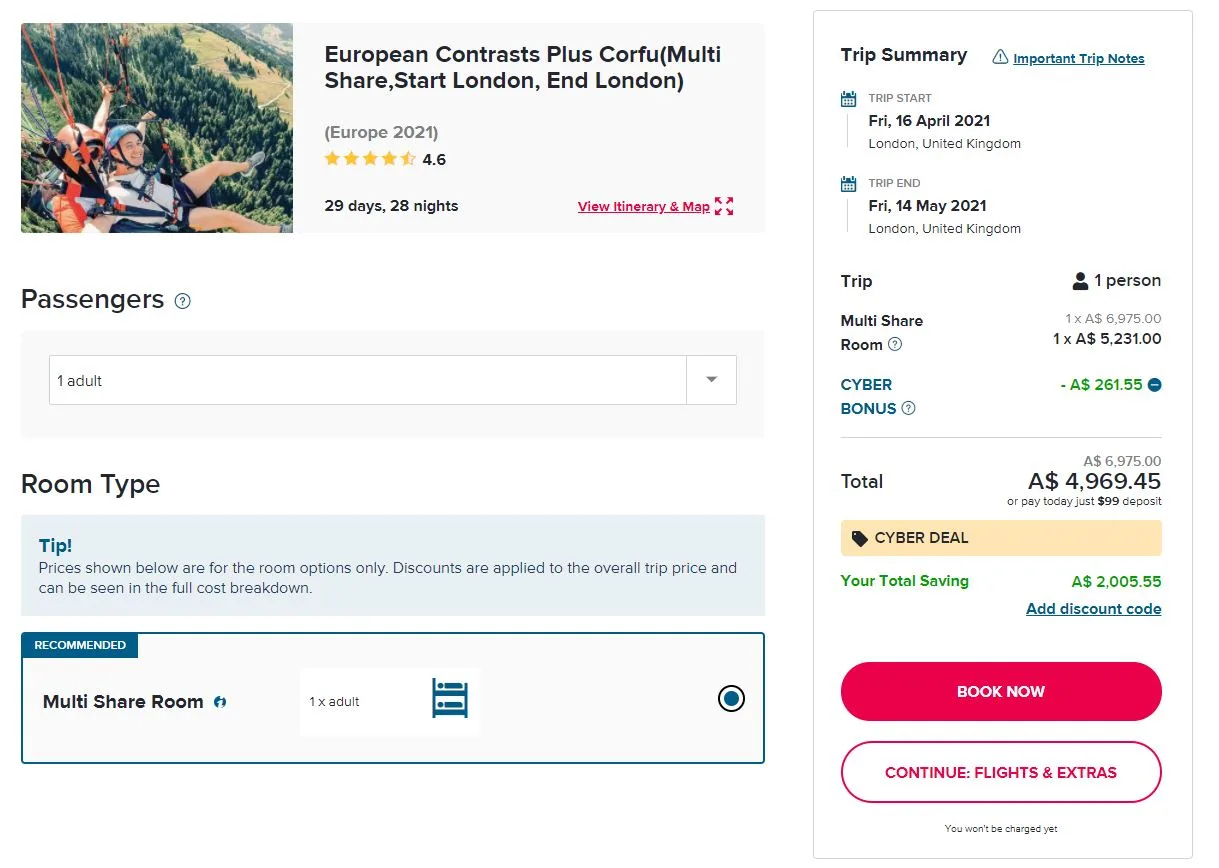Select the Multi Share Room radio button
The image size is (1219, 868).
click(731, 699)
